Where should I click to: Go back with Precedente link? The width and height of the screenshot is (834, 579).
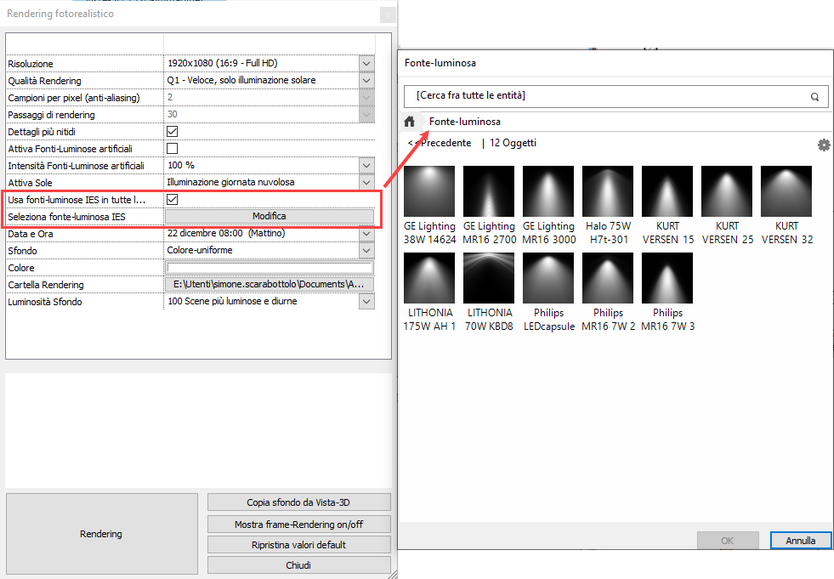(x=439, y=143)
